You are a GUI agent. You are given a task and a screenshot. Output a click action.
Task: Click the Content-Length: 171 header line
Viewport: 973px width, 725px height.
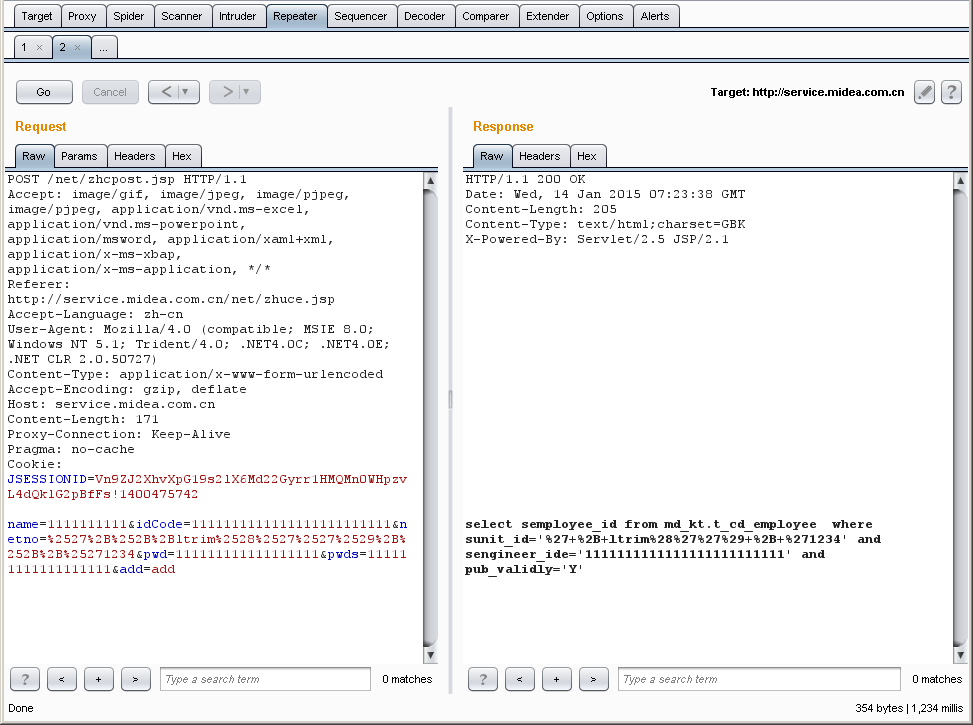click(83, 419)
